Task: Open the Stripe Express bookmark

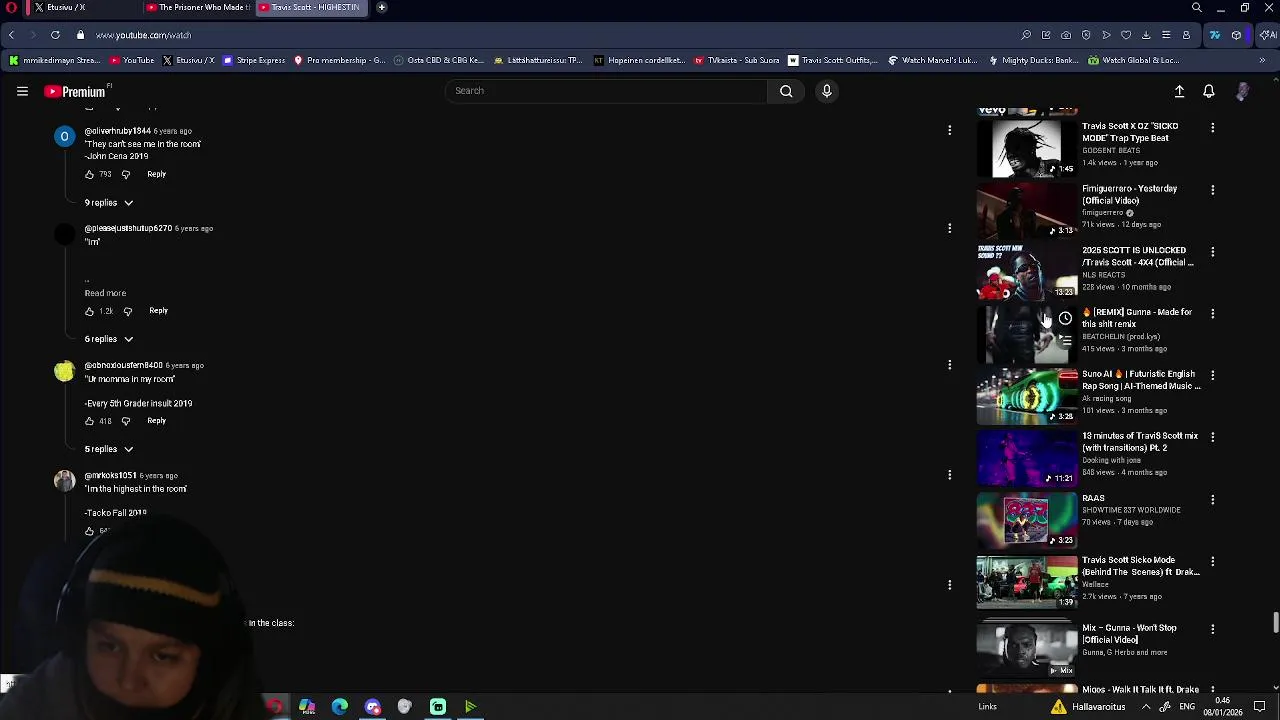Action: point(254,60)
